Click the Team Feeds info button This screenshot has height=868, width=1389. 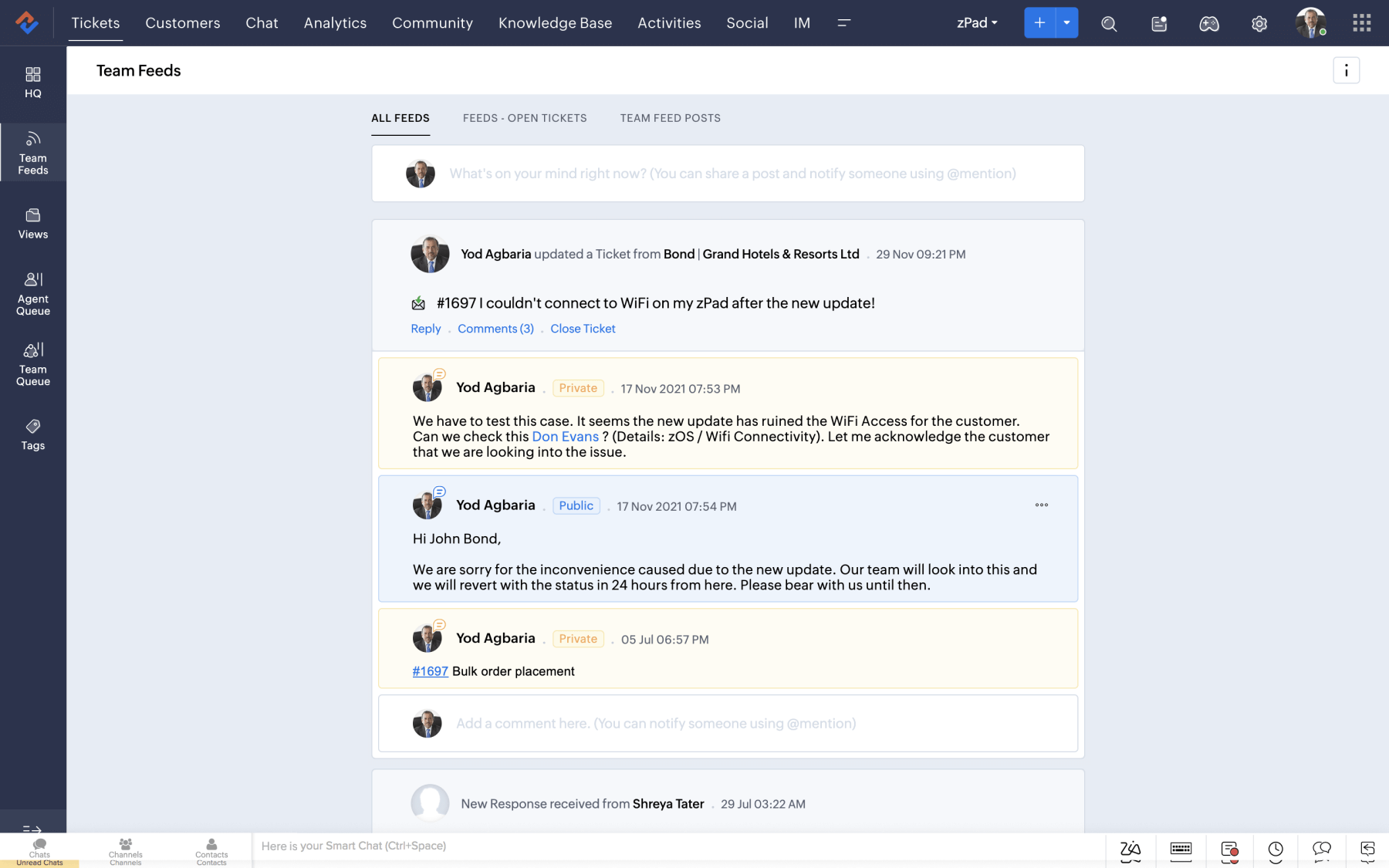[x=1346, y=70]
